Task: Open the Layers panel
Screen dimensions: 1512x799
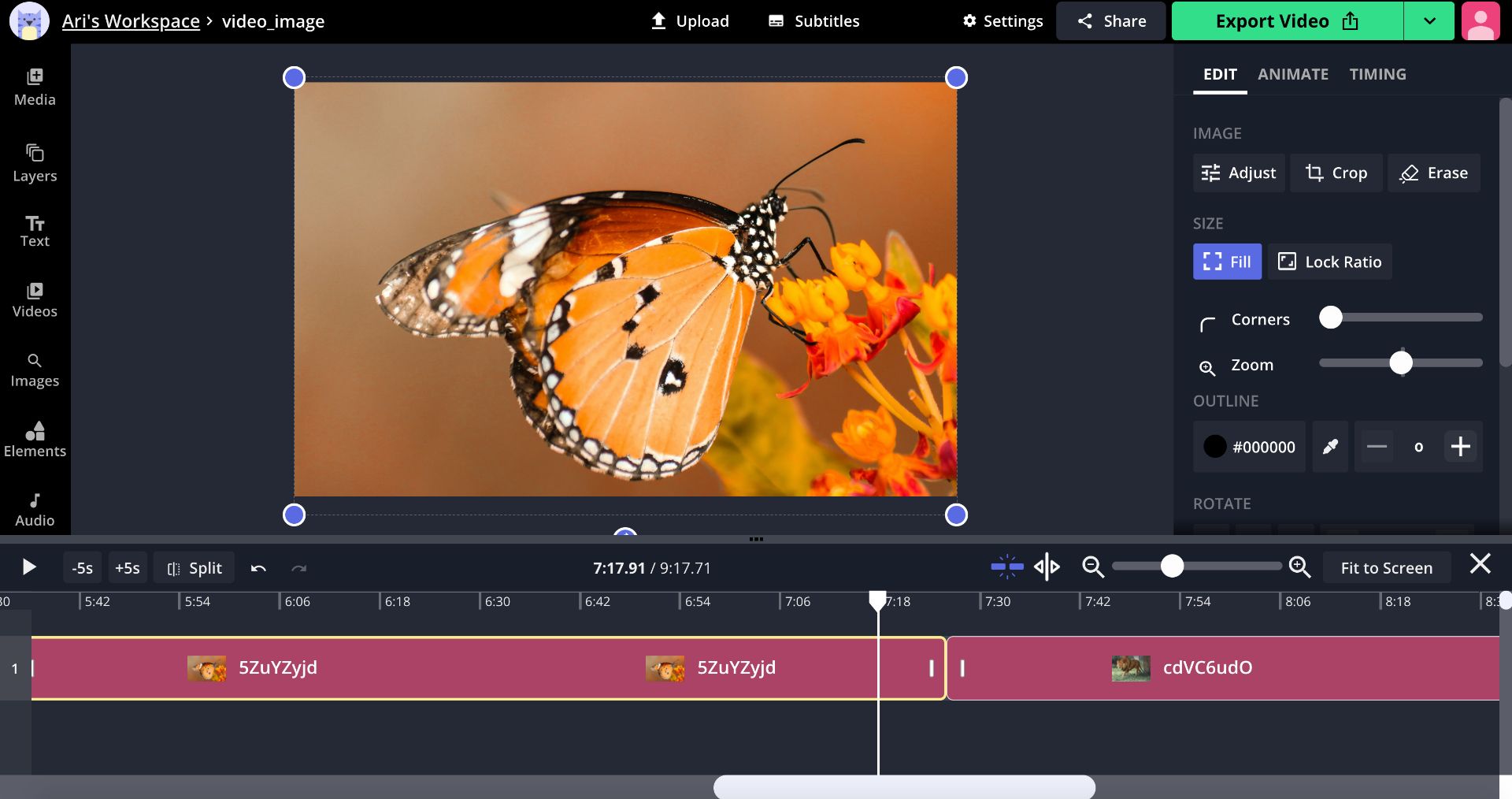Action: pos(35,163)
